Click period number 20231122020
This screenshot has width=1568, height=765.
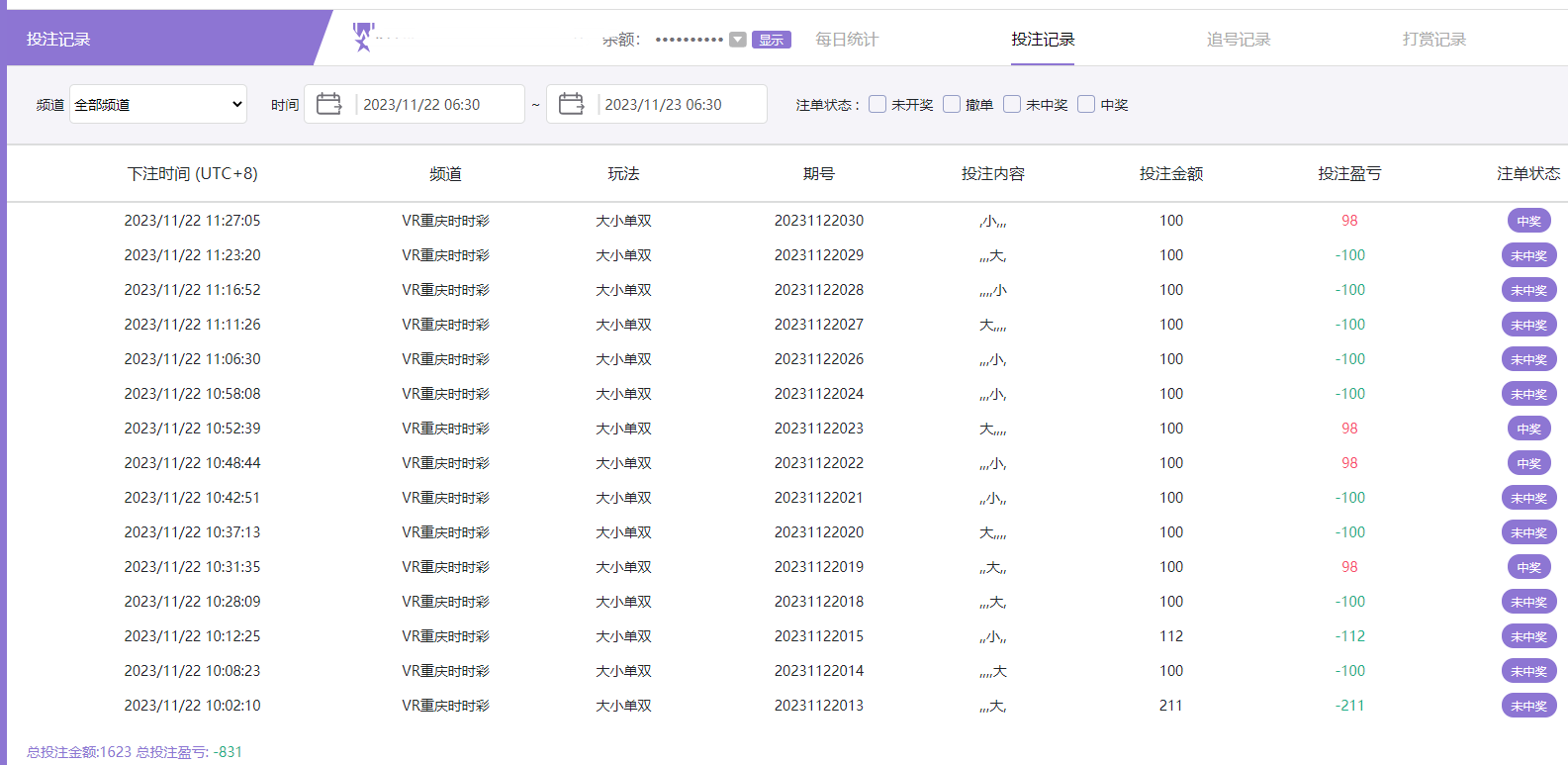pos(819,532)
